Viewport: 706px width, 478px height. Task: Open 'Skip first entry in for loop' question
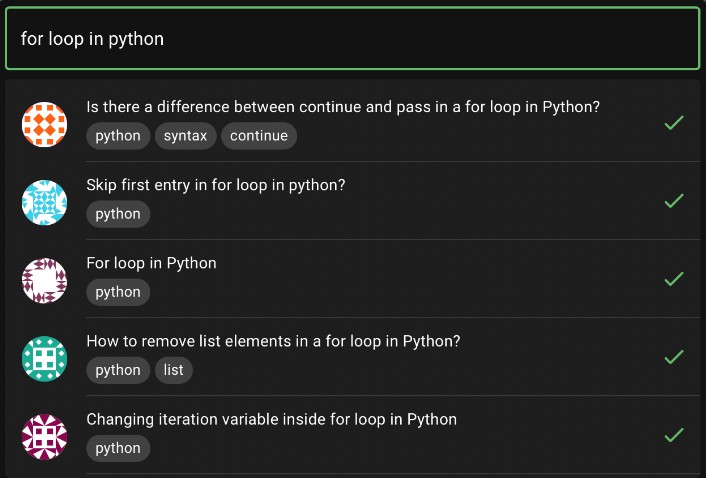(215, 185)
